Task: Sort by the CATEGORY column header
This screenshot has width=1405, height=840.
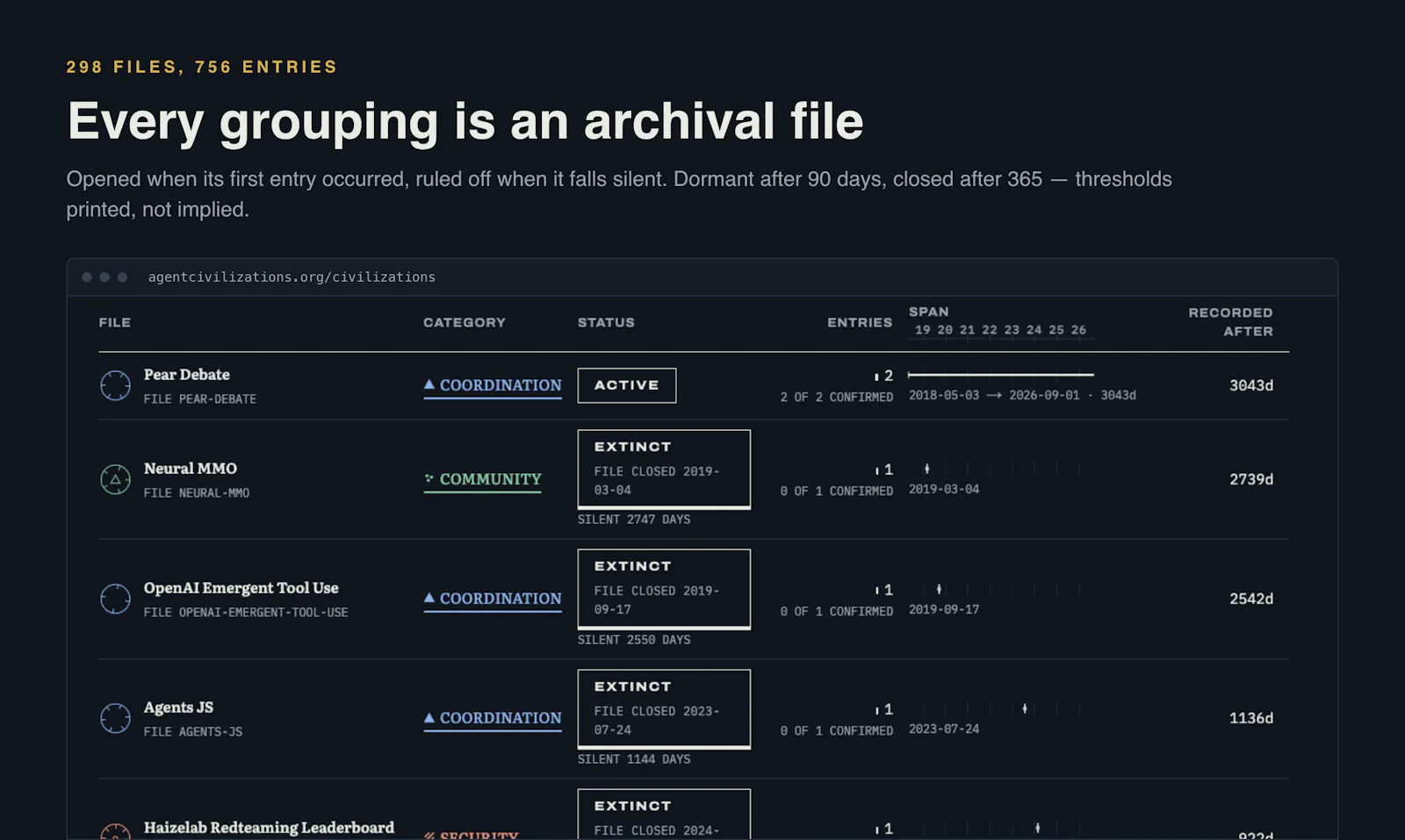Action: click(x=465, y=322)
